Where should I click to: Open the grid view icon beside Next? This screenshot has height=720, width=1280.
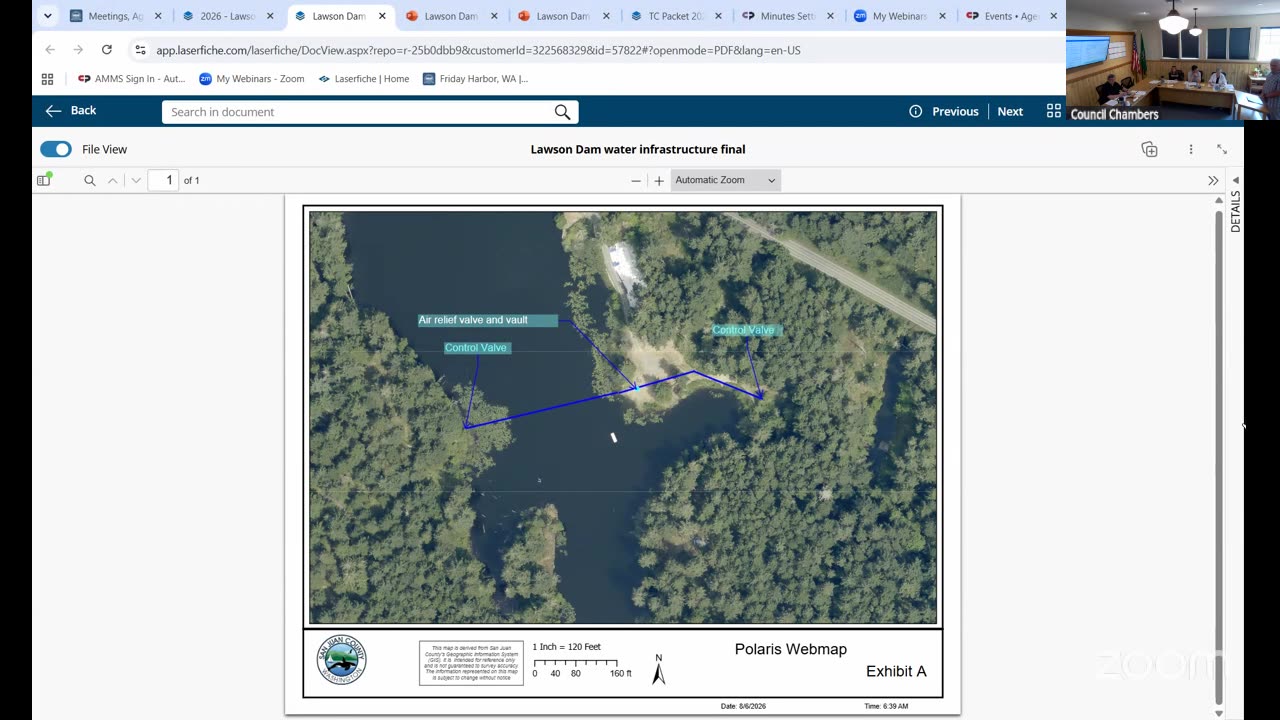point(1053,111)
